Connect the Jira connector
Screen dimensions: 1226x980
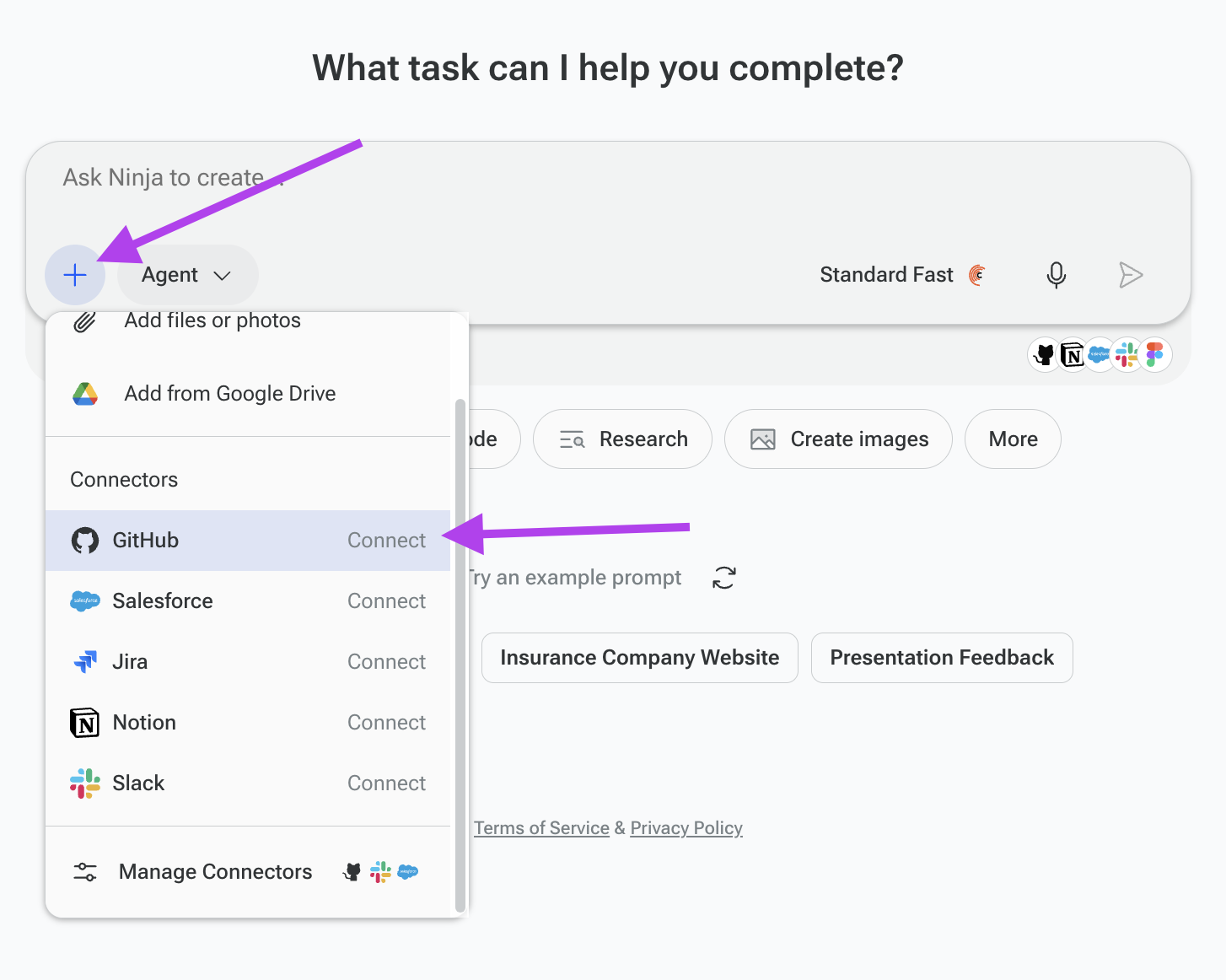click(x=386, y=662)
